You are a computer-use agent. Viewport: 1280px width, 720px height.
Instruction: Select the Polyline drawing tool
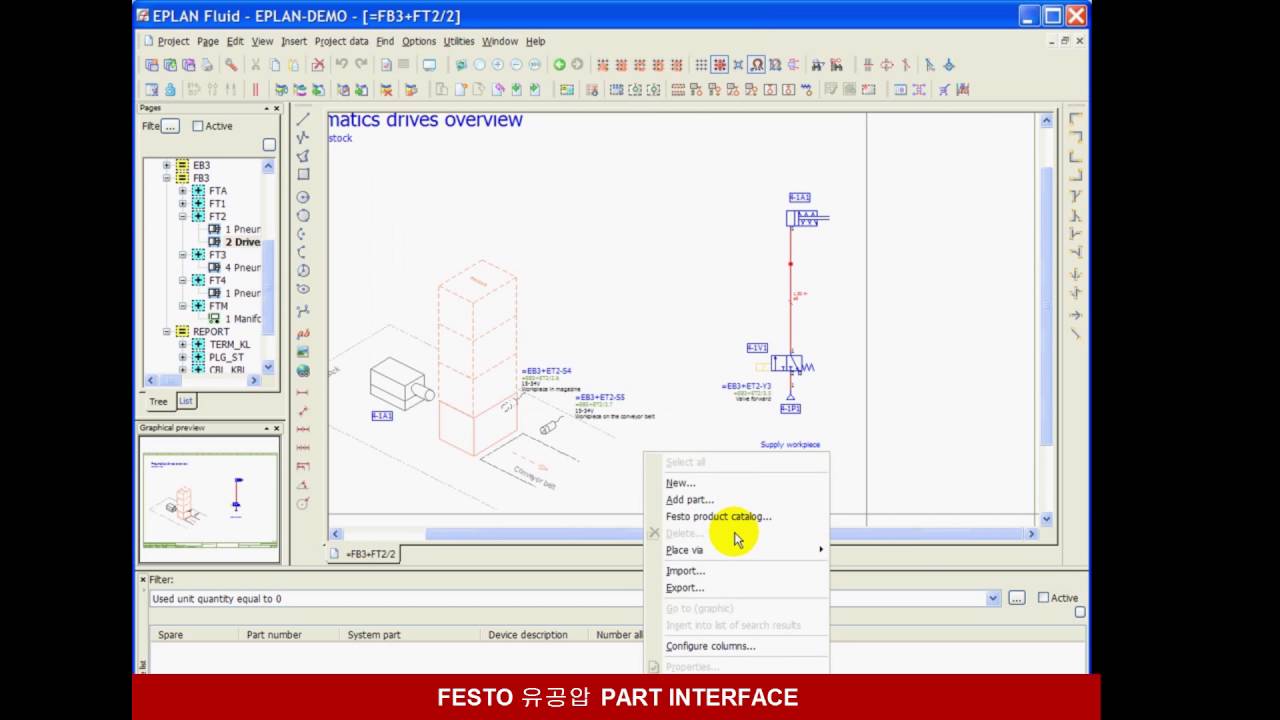[x=303, y=137]
